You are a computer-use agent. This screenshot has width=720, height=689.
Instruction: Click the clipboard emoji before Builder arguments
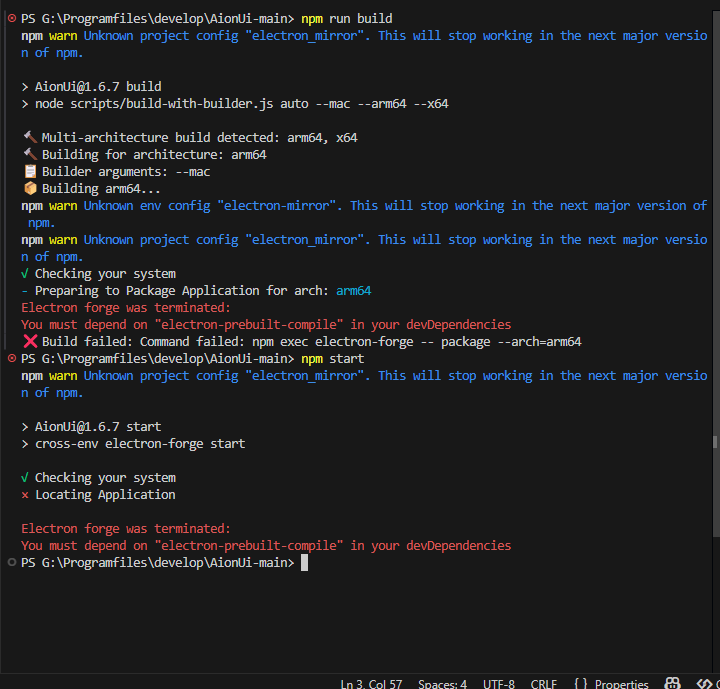(30, 171)
